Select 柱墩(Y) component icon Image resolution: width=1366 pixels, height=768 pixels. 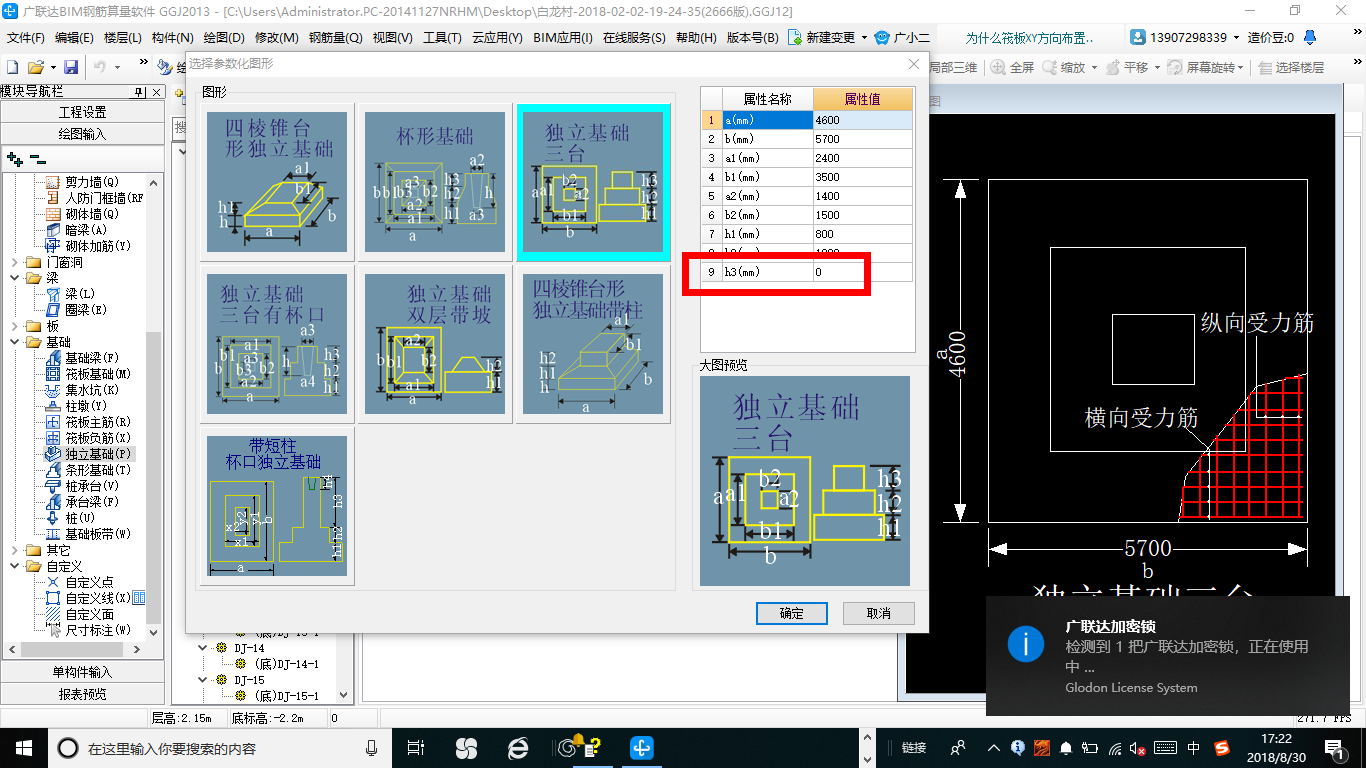point(54,406)
